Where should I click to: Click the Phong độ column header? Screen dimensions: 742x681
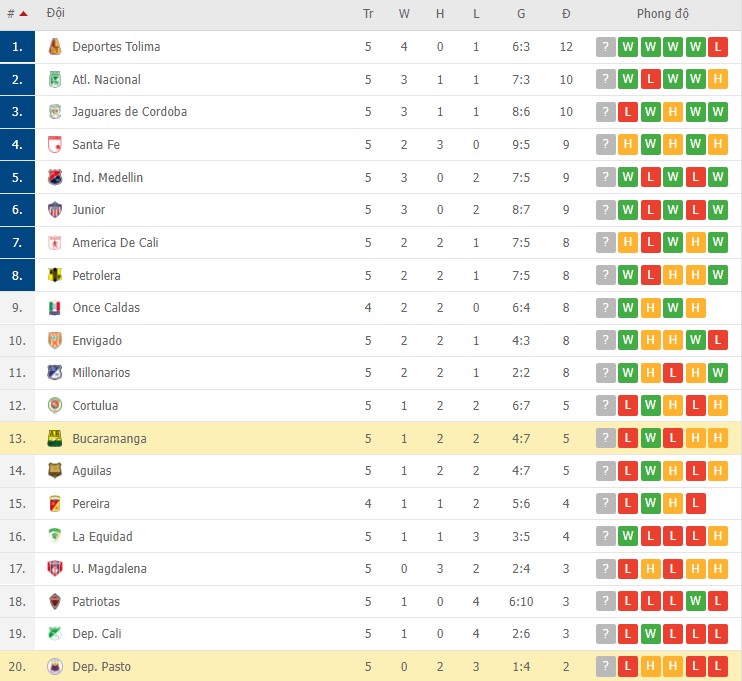tap(662, 14)
